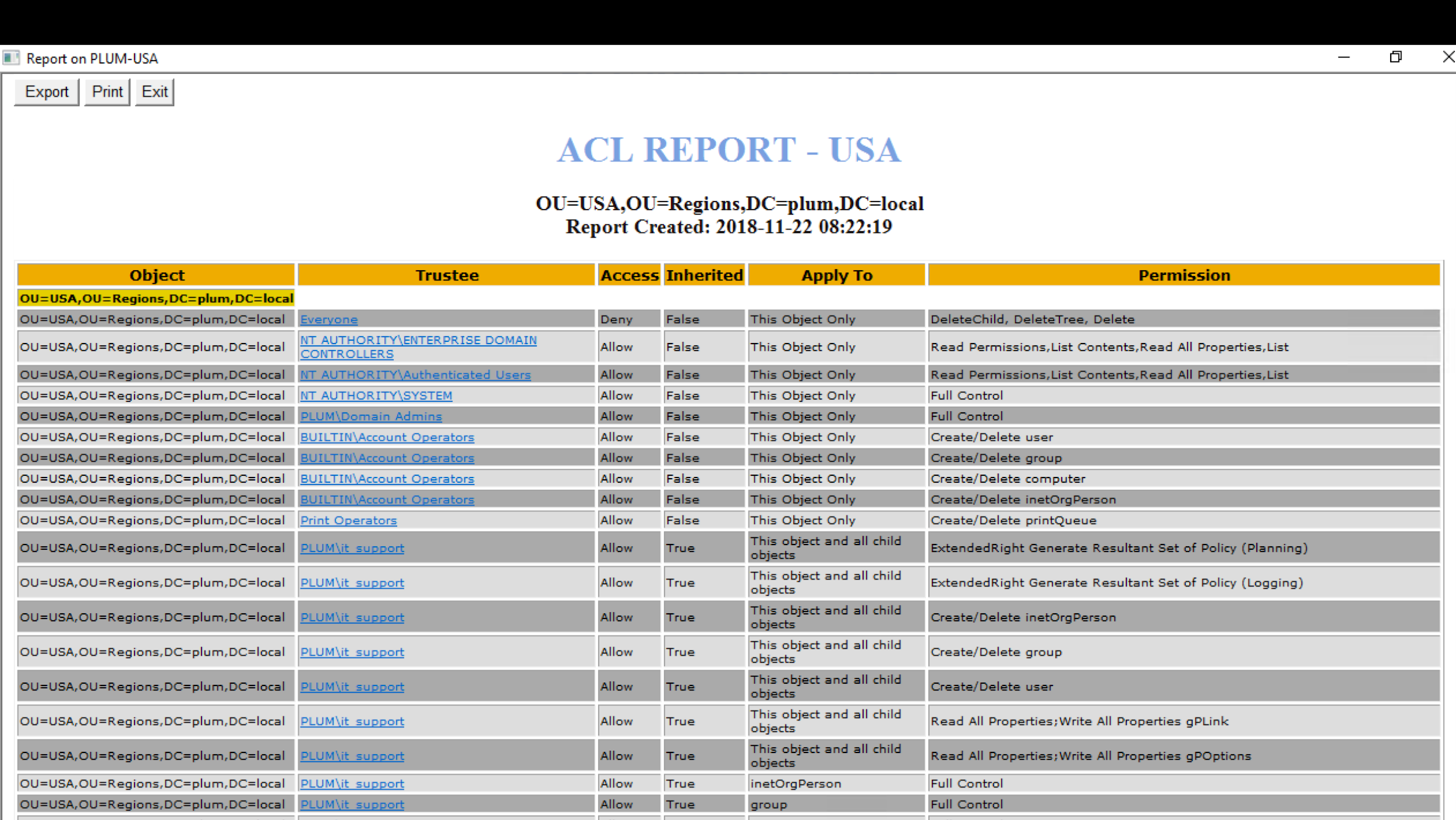Image resolution: width=1456 pixels, height=820 pixels.
Task: Open NT AUTHORITY\ENTERPRISE DOMAIN CONTROLLERS link
Action: 418,340
